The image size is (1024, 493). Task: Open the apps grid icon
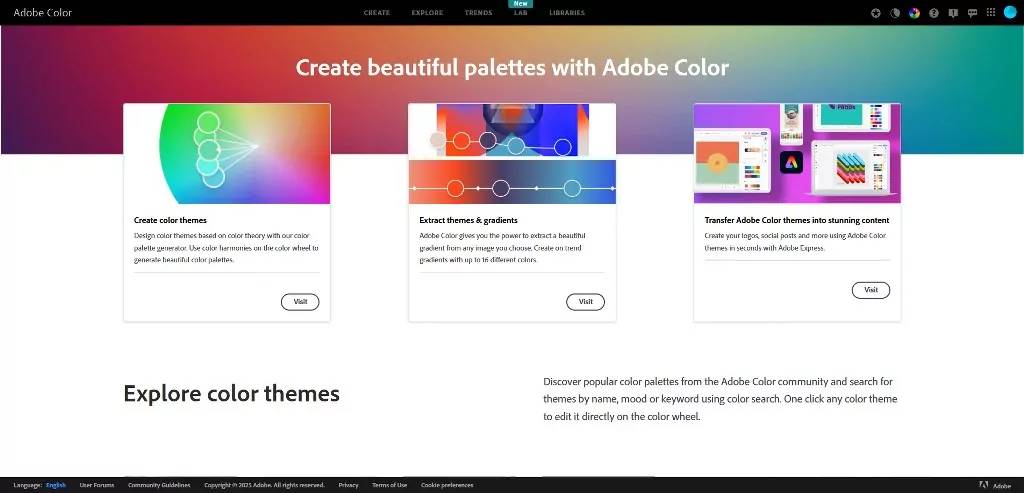coord(991,13)
